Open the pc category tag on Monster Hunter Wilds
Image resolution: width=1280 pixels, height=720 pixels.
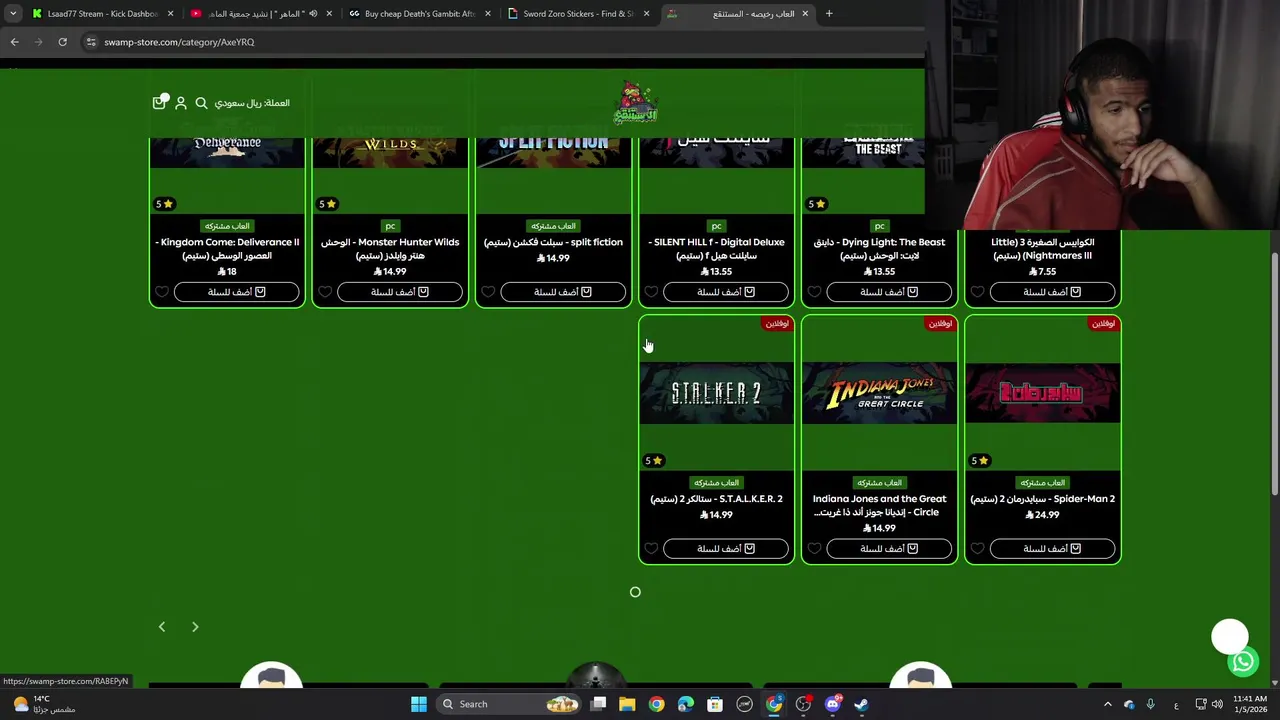point(390,226)
